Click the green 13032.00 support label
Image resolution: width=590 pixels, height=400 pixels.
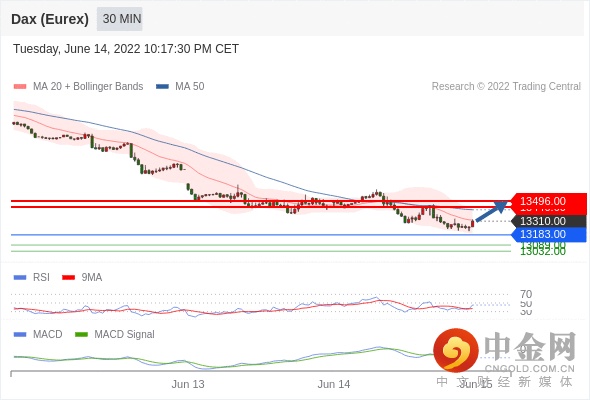[543, 252]
